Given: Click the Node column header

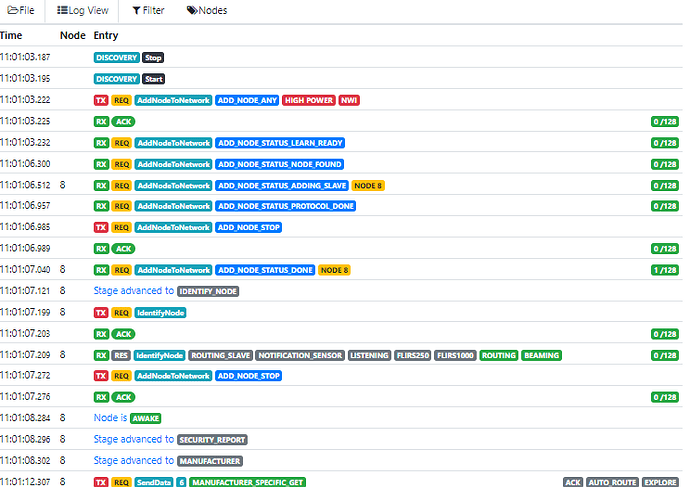Looking at the screenshot, I should click(x=73, y=36).
